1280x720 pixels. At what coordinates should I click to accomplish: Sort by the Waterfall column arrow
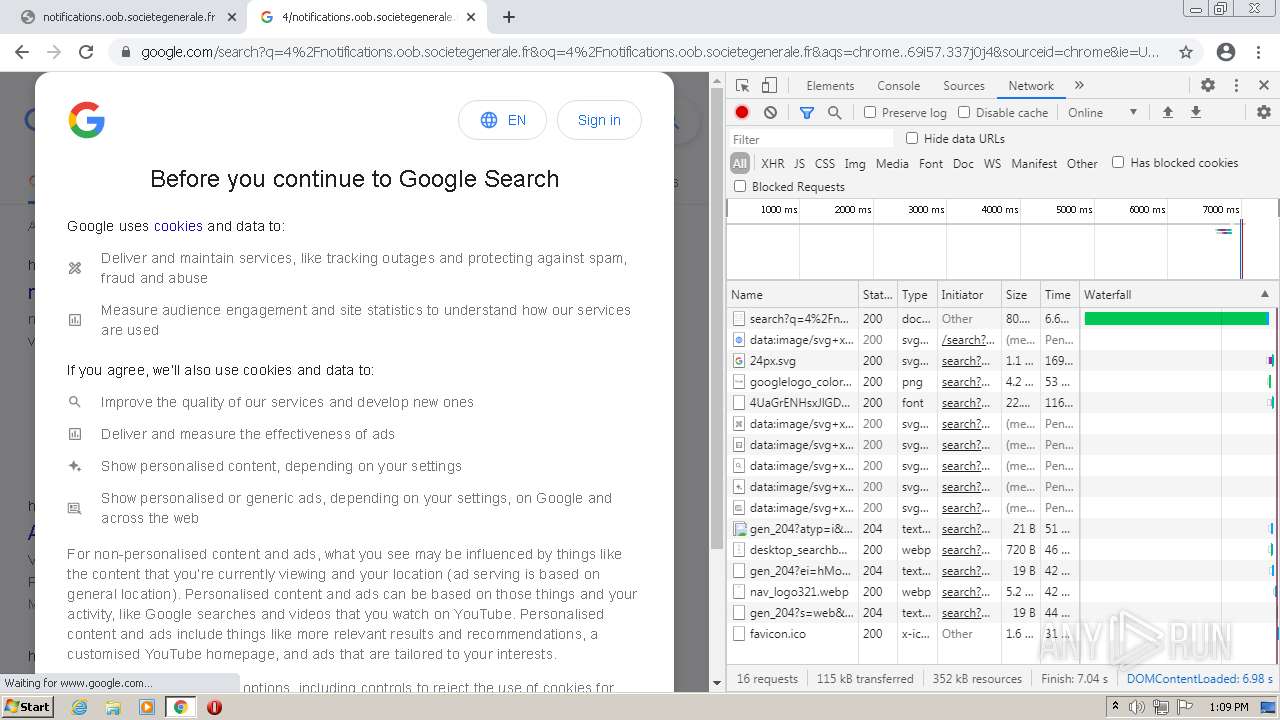point(1264,295)
